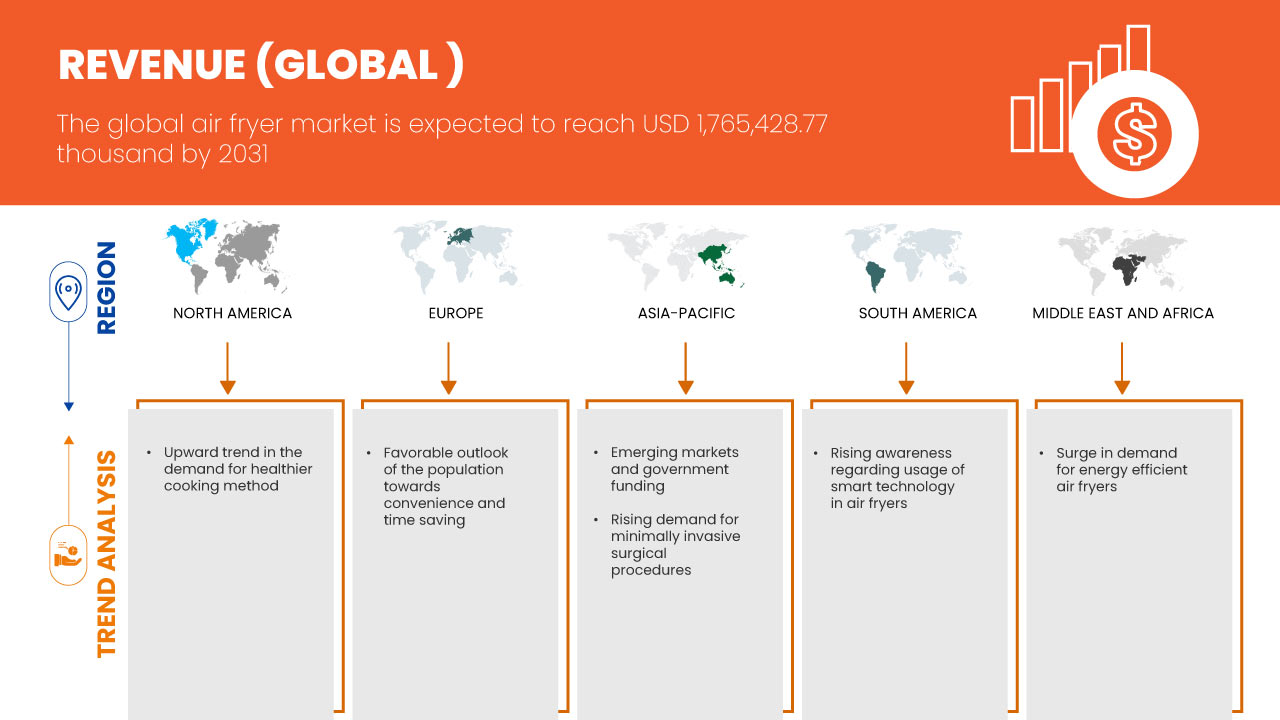Image resolution: width=1280 pixels, height=720 pixels.
Task: Click the hand trend analysis icon
Action: 68,555
